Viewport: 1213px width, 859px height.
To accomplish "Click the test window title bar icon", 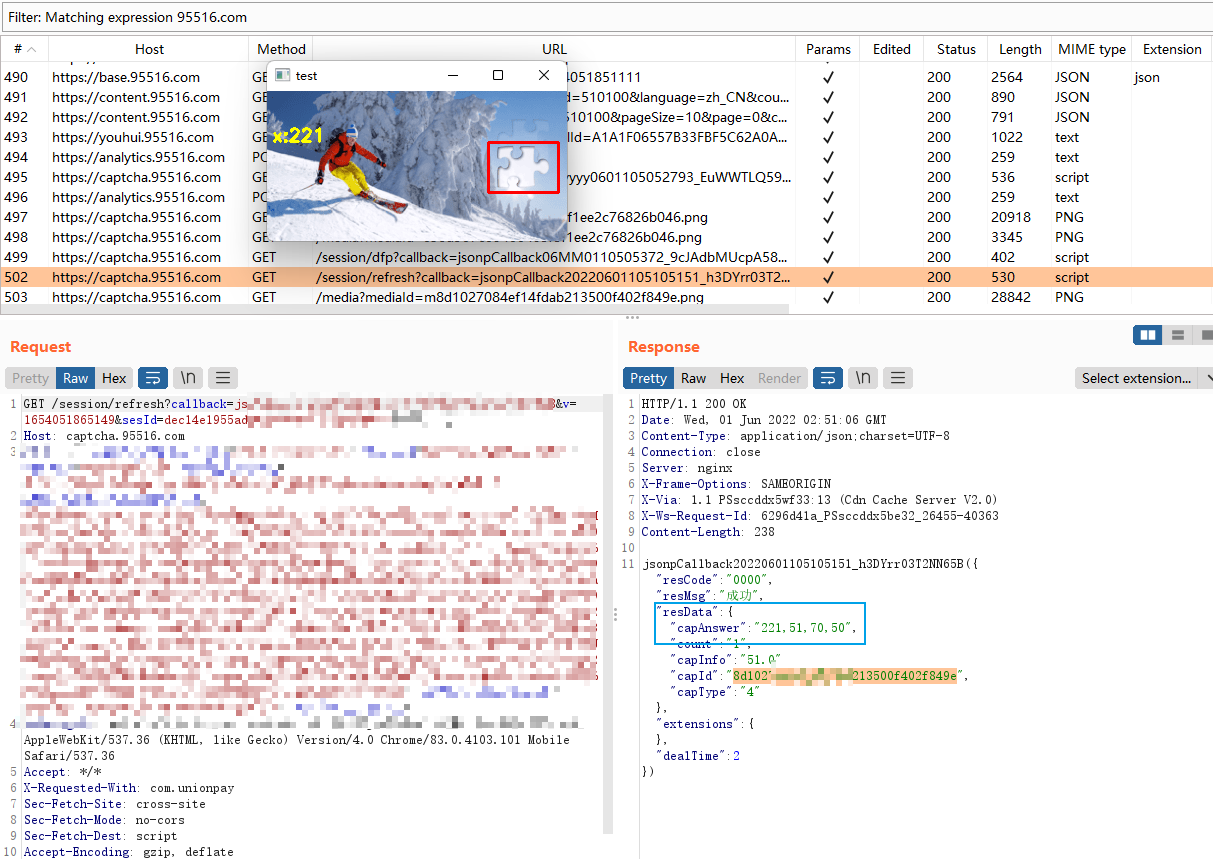I will (x=282, y=75).
